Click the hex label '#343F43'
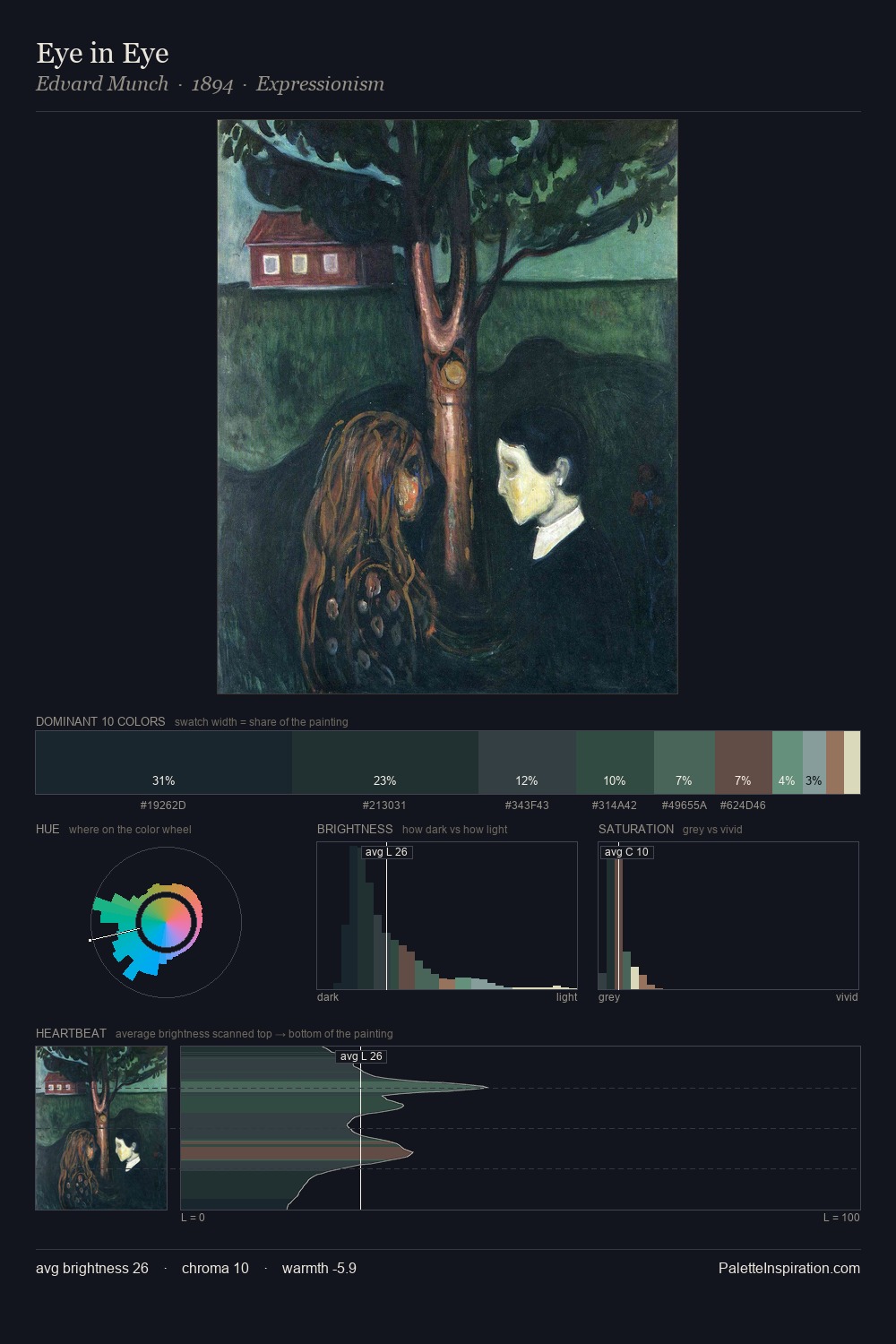This screenshot has height=1344, width=896. 527,806
